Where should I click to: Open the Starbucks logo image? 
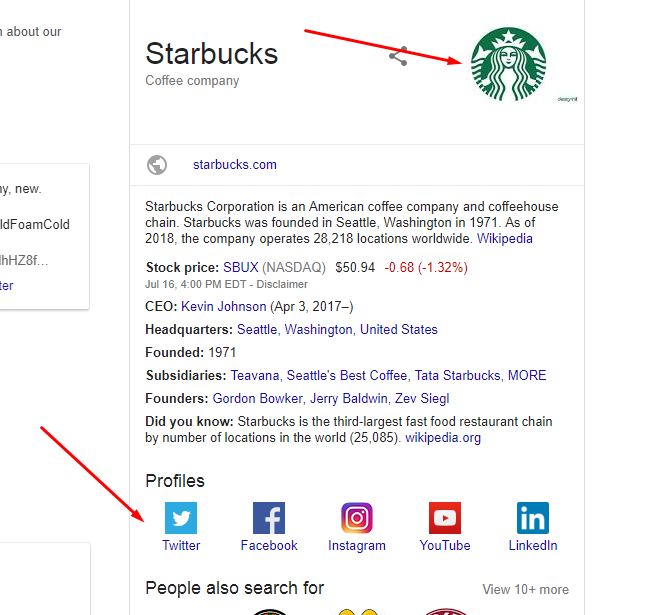point(508,64)
